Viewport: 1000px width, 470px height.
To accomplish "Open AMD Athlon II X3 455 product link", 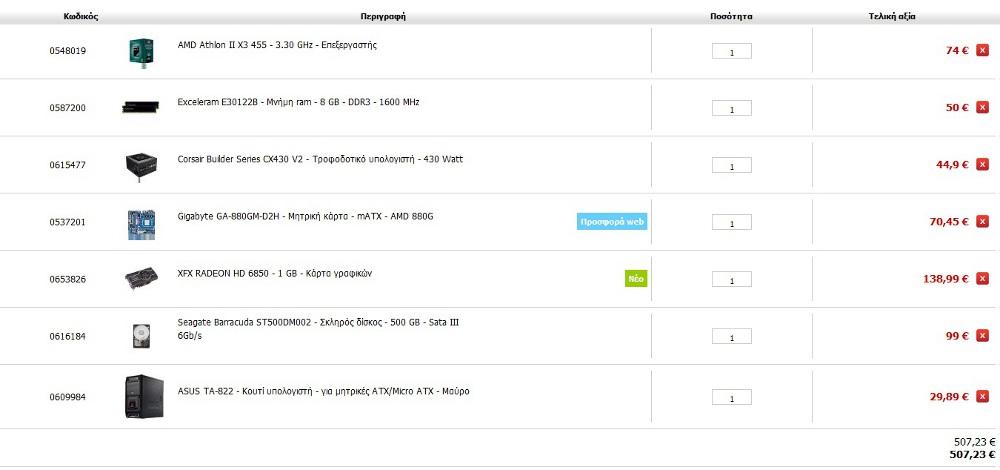I will click(x=277, y=45).
